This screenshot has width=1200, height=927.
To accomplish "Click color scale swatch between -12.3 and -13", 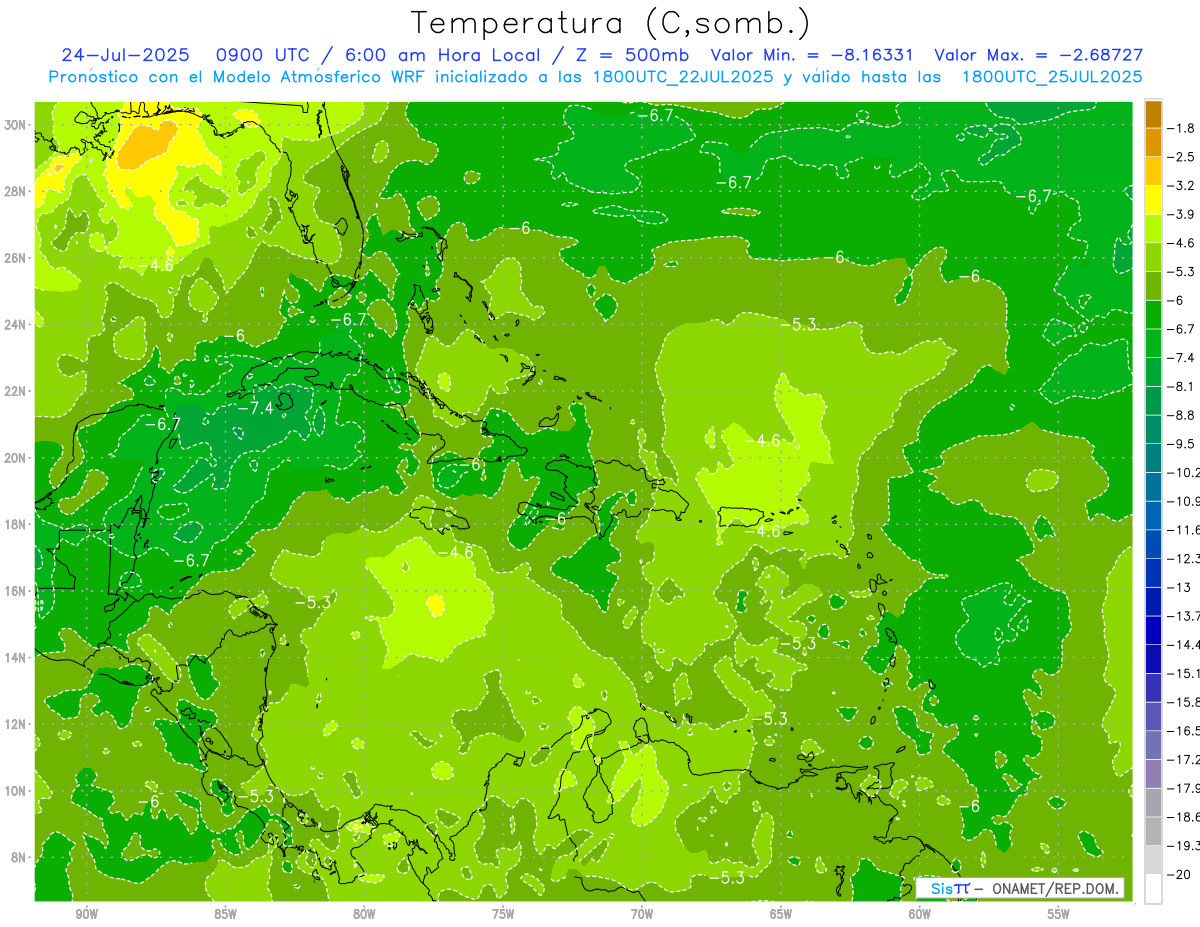I will (x=1153, y=573).
